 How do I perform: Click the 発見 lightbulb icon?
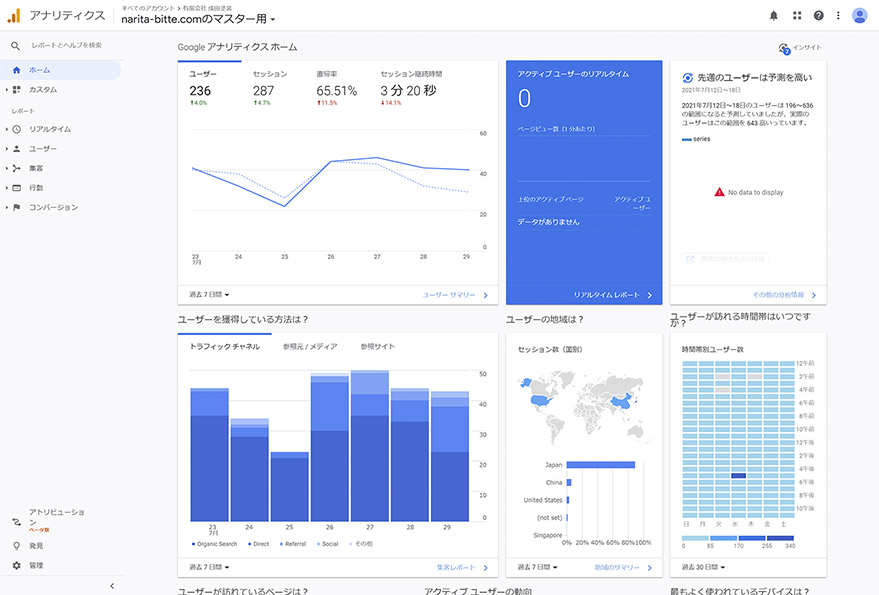pyautogui.click(x=16, y=546)
